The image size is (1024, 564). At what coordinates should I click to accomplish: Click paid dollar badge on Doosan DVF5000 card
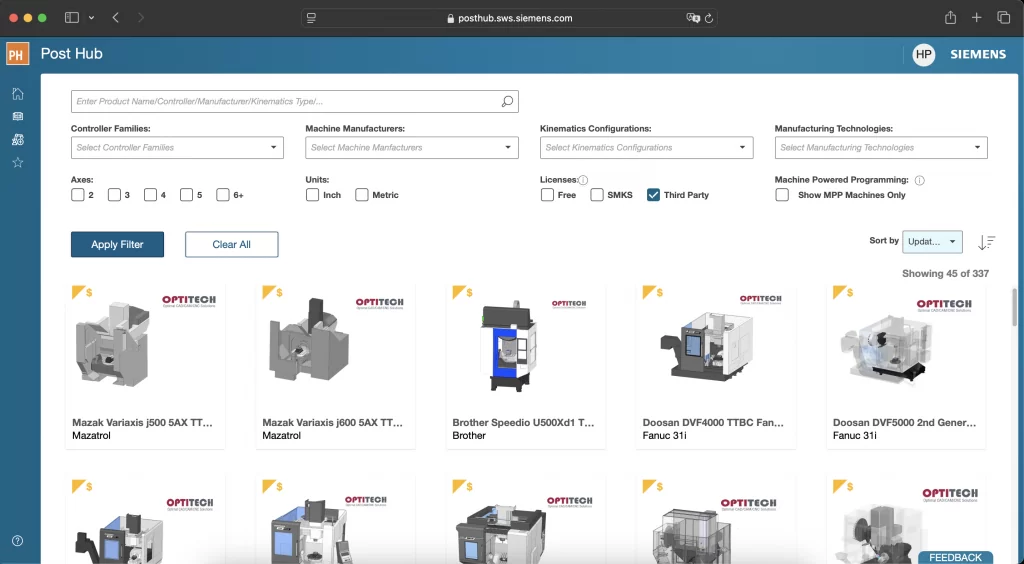point(850,292)
